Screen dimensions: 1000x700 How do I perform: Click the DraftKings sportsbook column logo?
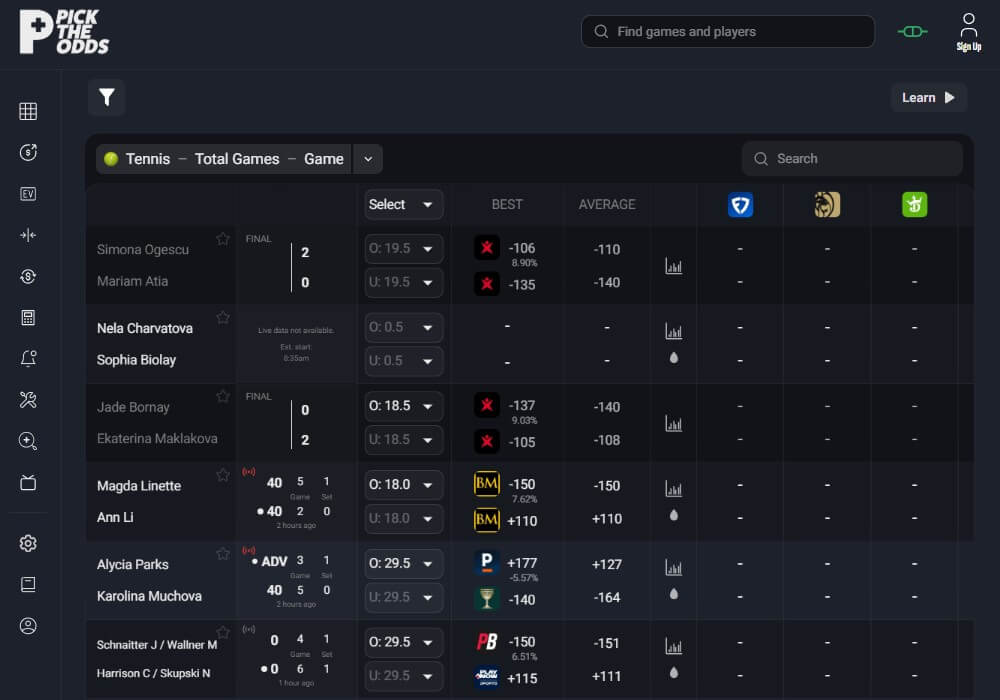pyautogui.click(x=914, y=204)
